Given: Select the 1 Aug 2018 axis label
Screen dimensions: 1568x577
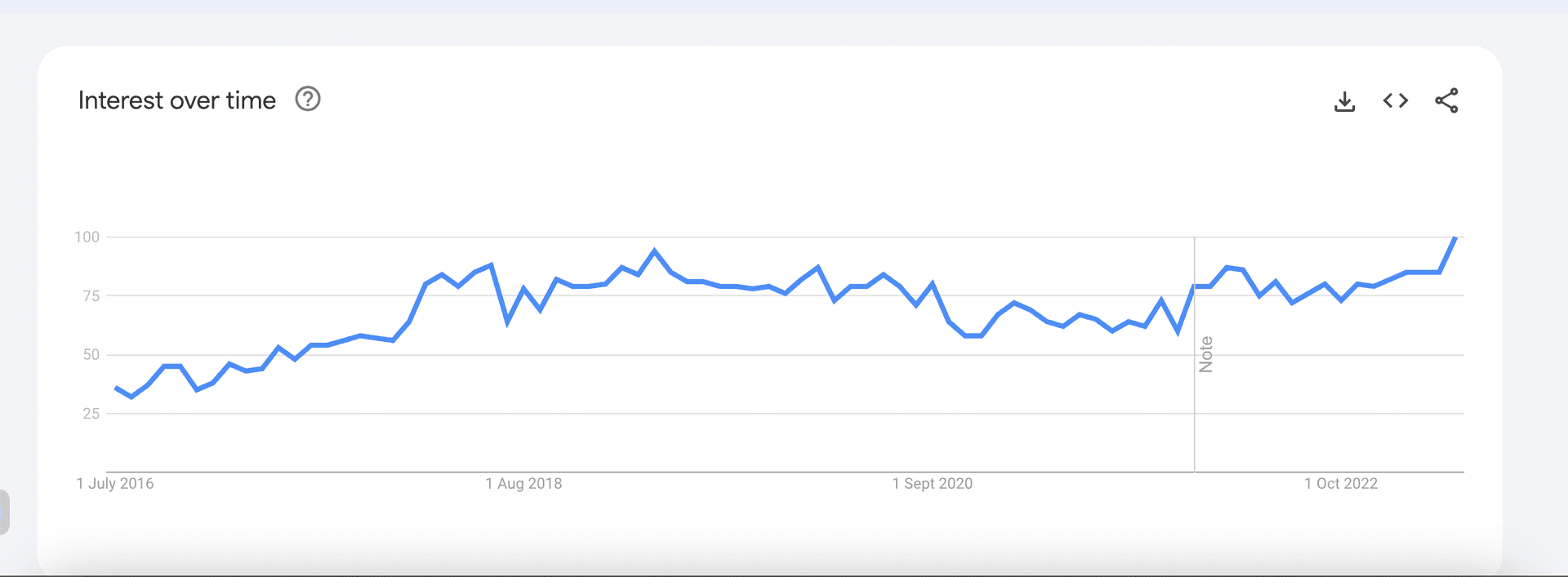Looking at the screenshot, I should click(523, 483).
